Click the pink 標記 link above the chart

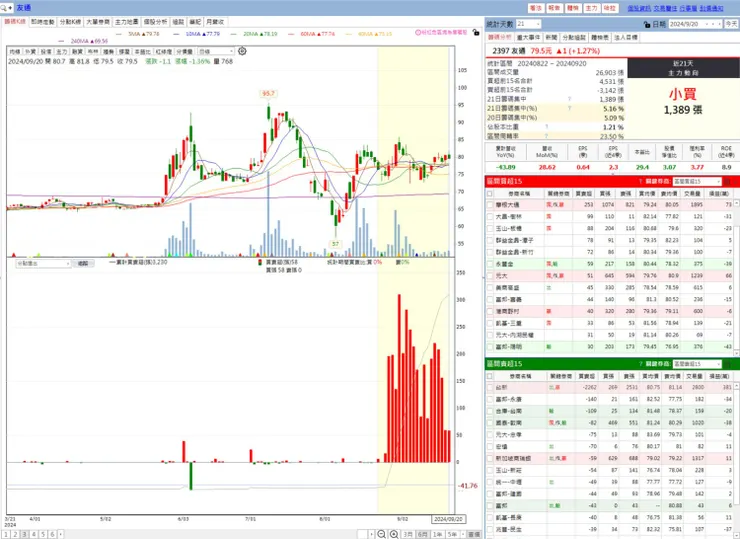[441, 33]
